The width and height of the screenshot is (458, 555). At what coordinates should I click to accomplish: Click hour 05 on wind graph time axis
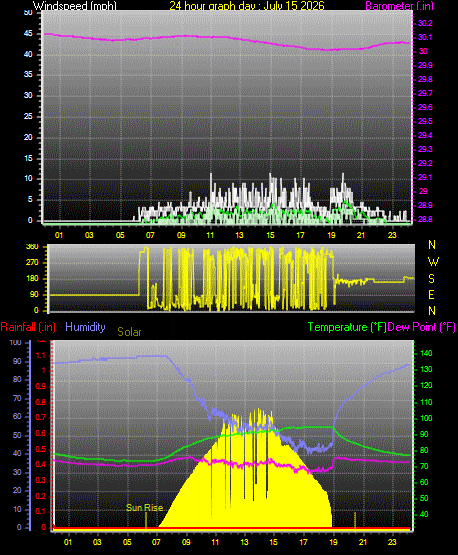tap(120, 235)
